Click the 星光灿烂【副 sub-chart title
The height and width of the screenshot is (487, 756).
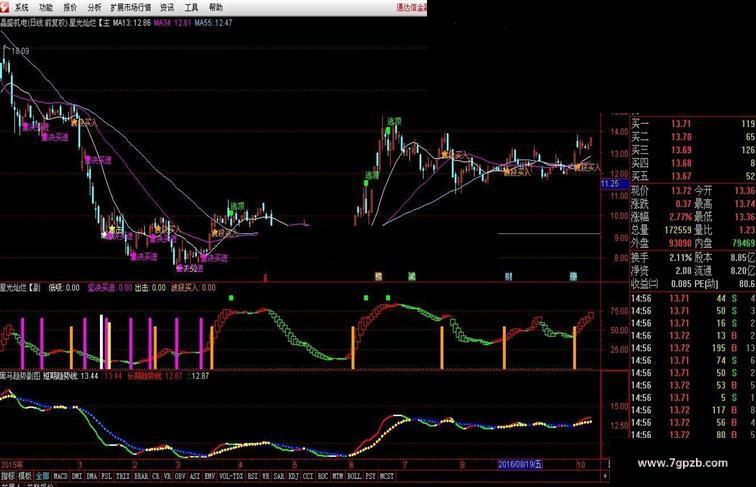click(x=20, y=288)
